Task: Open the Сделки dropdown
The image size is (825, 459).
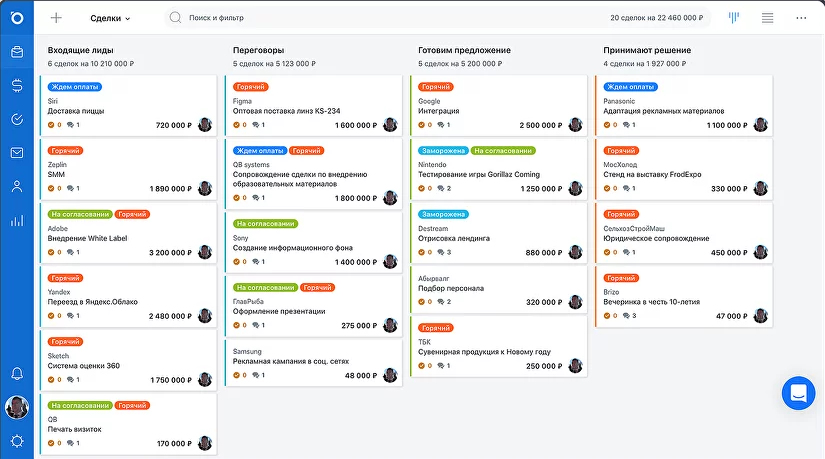Action: [x=110, y=18]
